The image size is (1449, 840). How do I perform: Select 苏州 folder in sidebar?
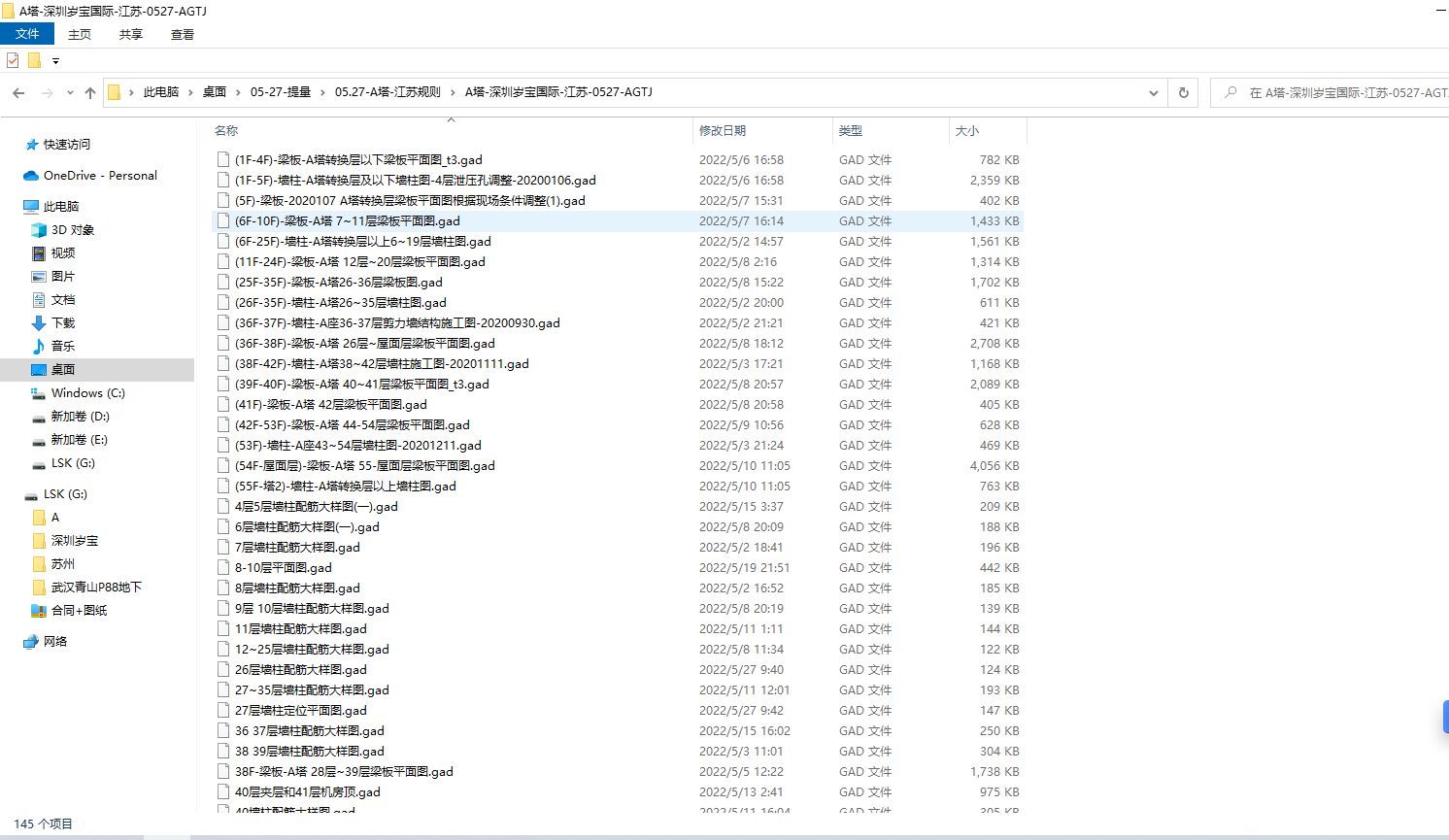63,563
